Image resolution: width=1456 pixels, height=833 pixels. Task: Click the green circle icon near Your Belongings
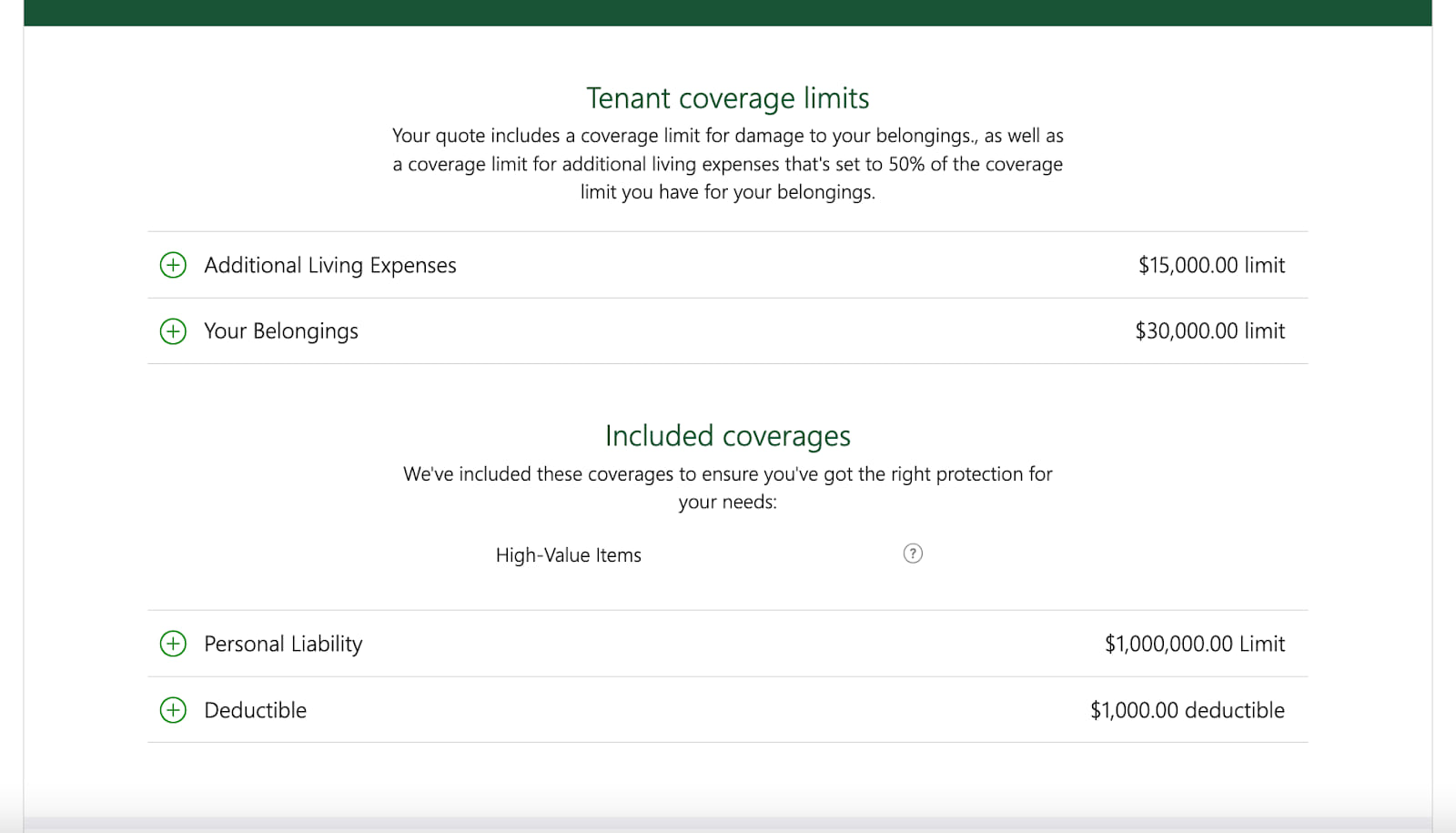(172, 331)
